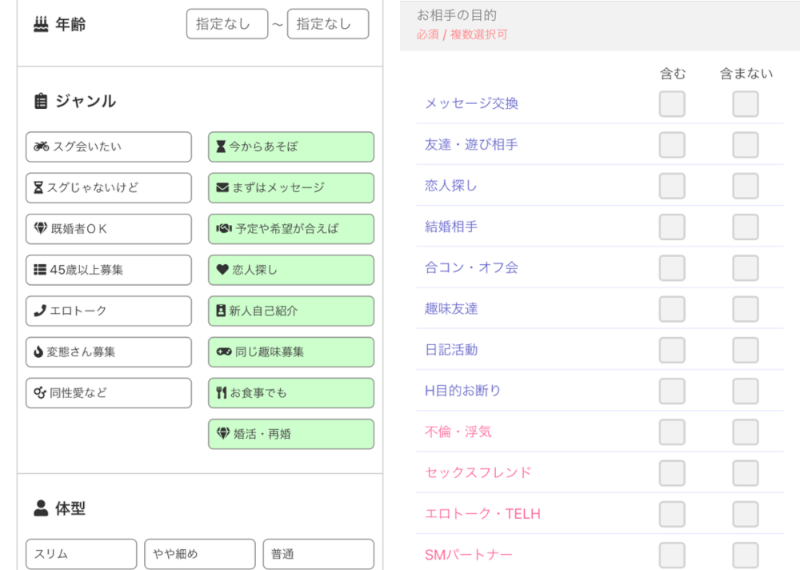800x570 pixels.
Task: Check 含む for メッセージ交換
Action: [672, 104]
